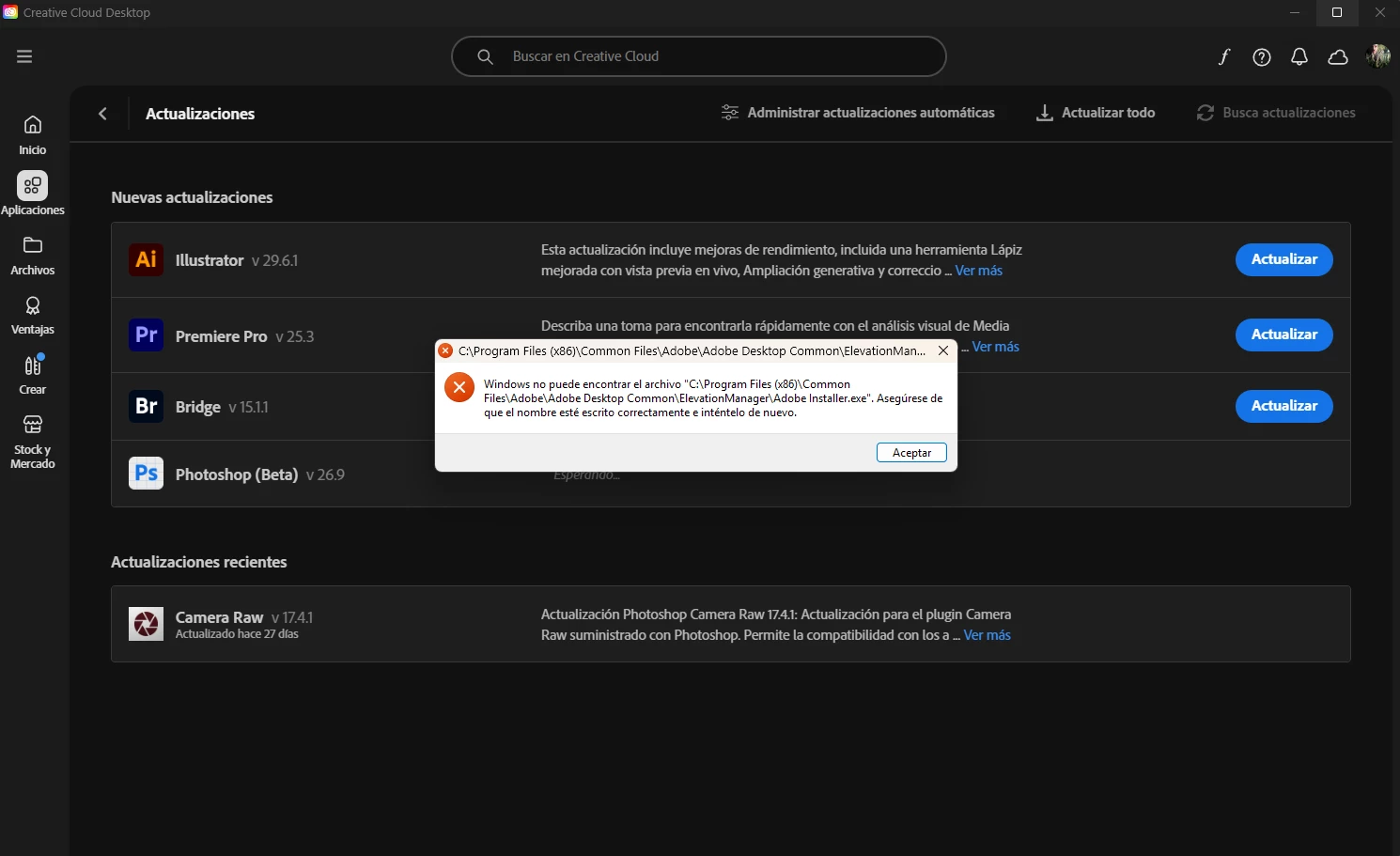The width and height of the screenshot is (1400, 856).
Task: Click the red error icon in dialog
Action: pyautogui.click(x=459, y=387)
